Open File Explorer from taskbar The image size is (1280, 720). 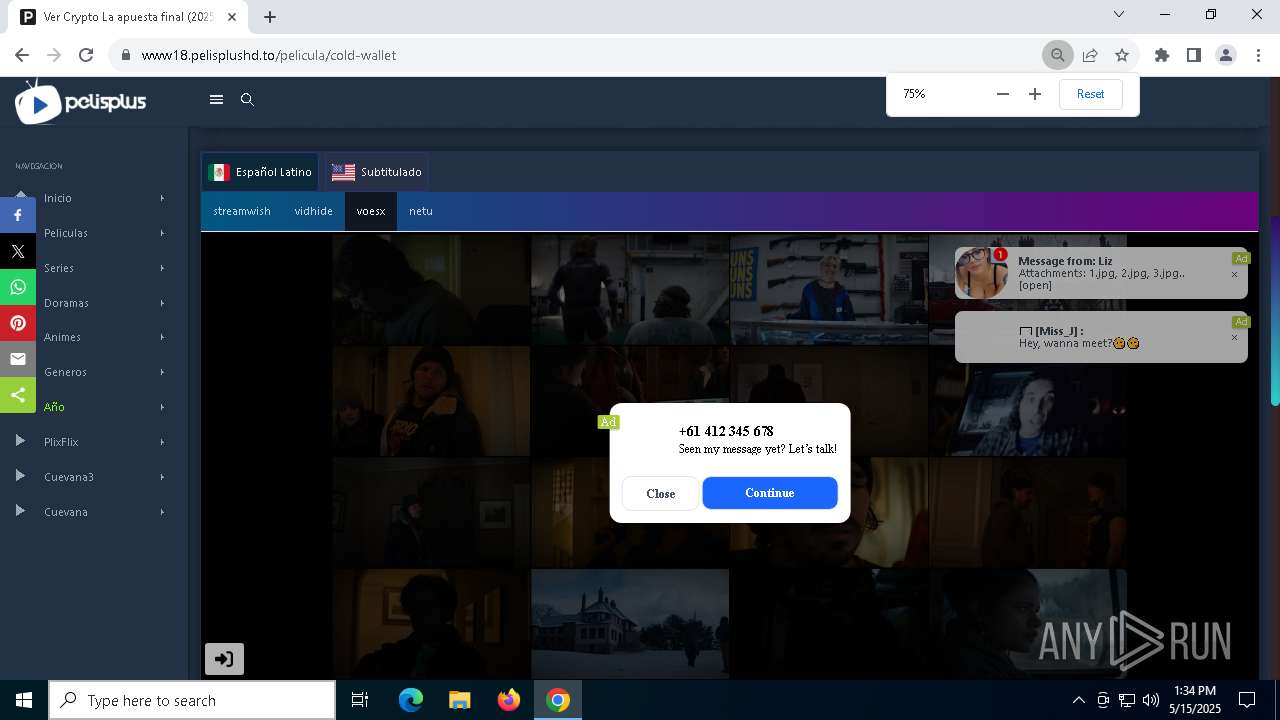click(460, 700)
